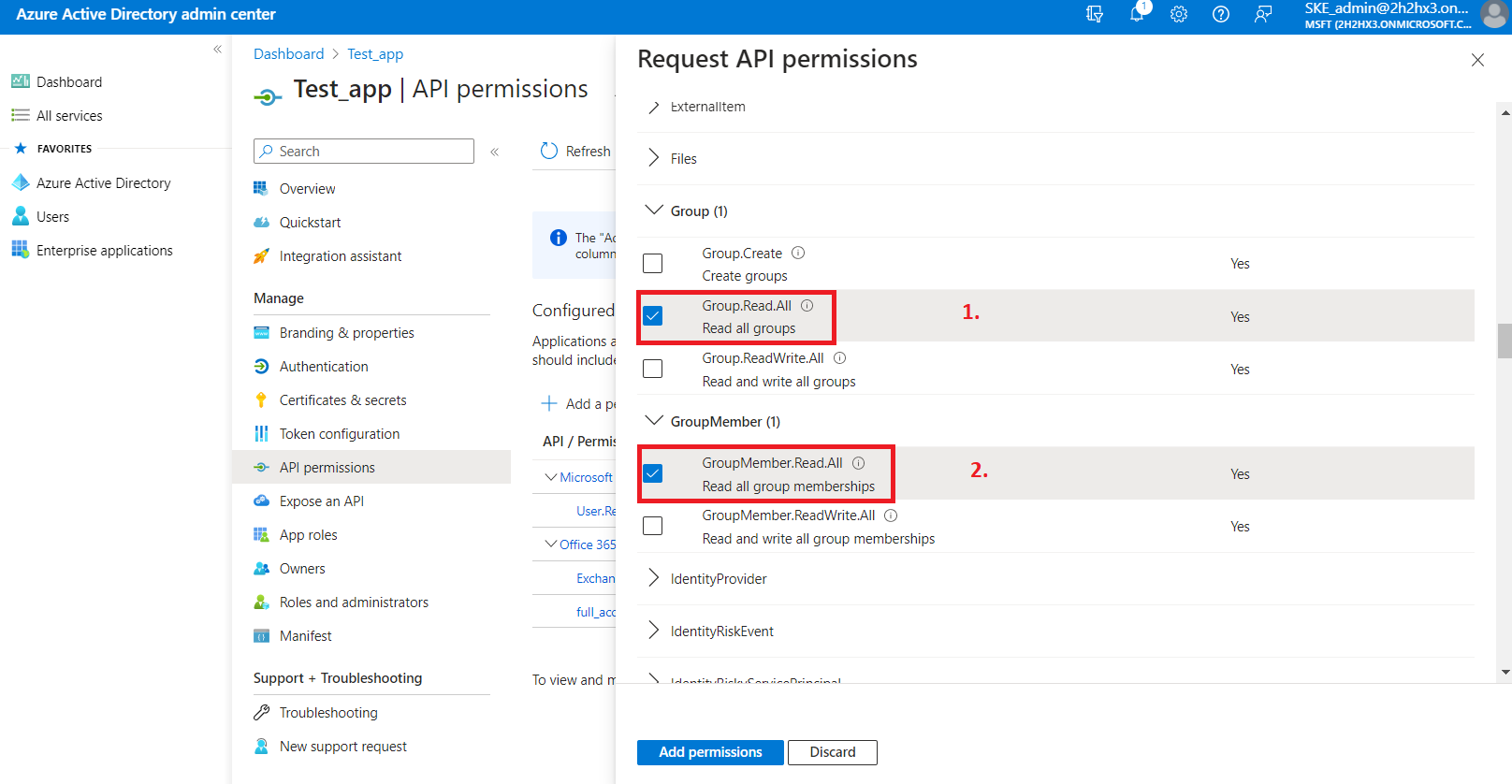Open the portal settings gear icon
The image size is (1512, 784).
tap(1179, 14)
